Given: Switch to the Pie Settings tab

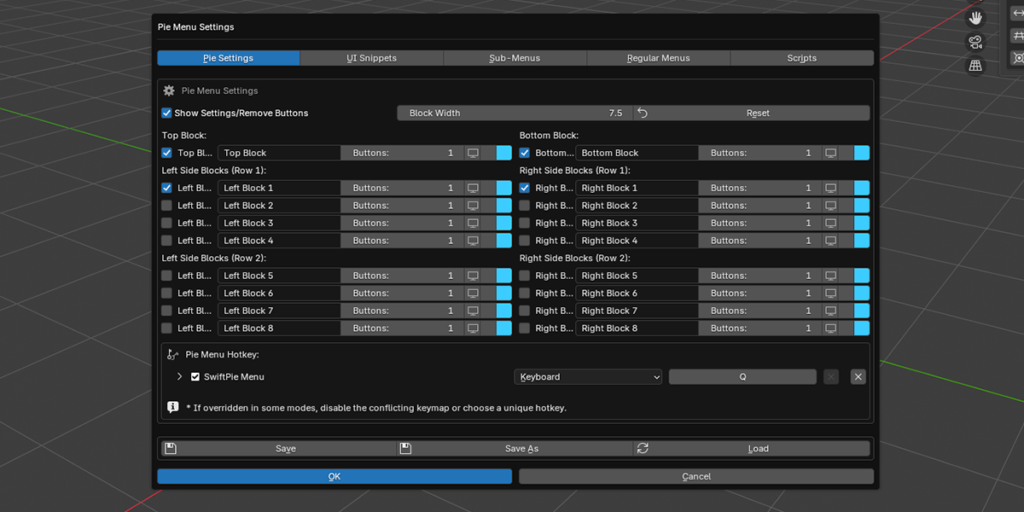Looking at the screenshot, I should [229, 58].
